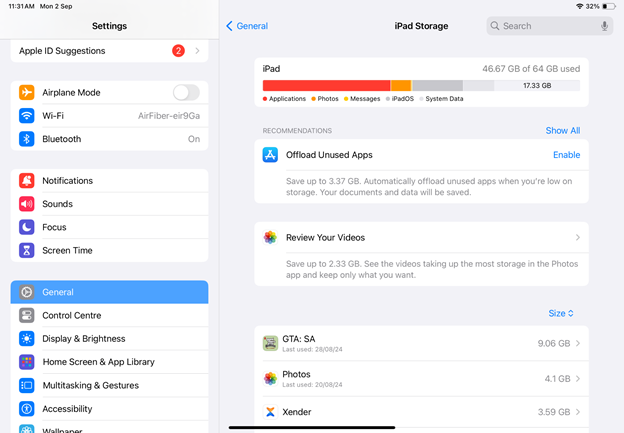Tap the Display & Brightness icon
Viewport: 624px width, 433px height.
point(27,339)
